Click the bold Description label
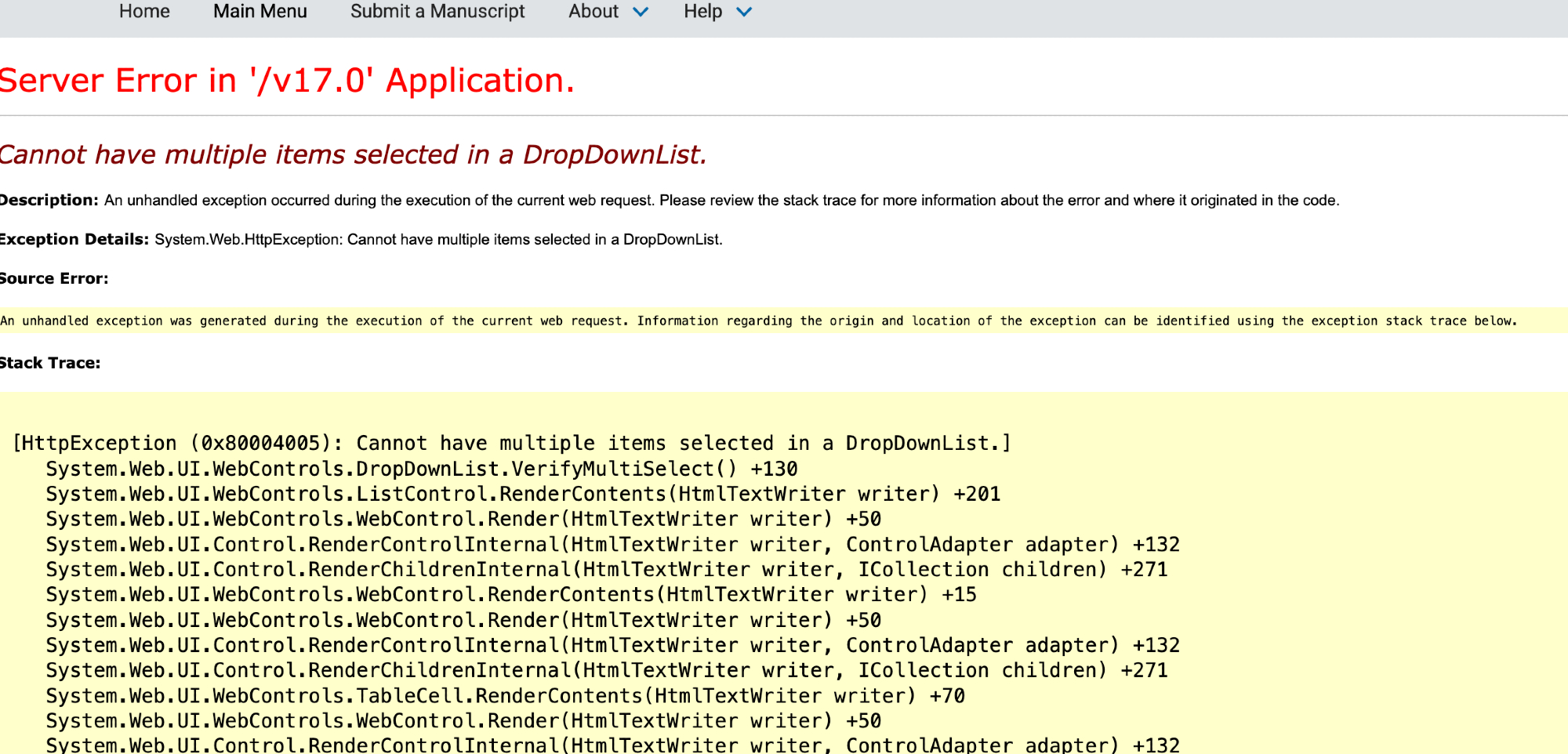This screenshot has height=754, width=1568. pos(49,200)
